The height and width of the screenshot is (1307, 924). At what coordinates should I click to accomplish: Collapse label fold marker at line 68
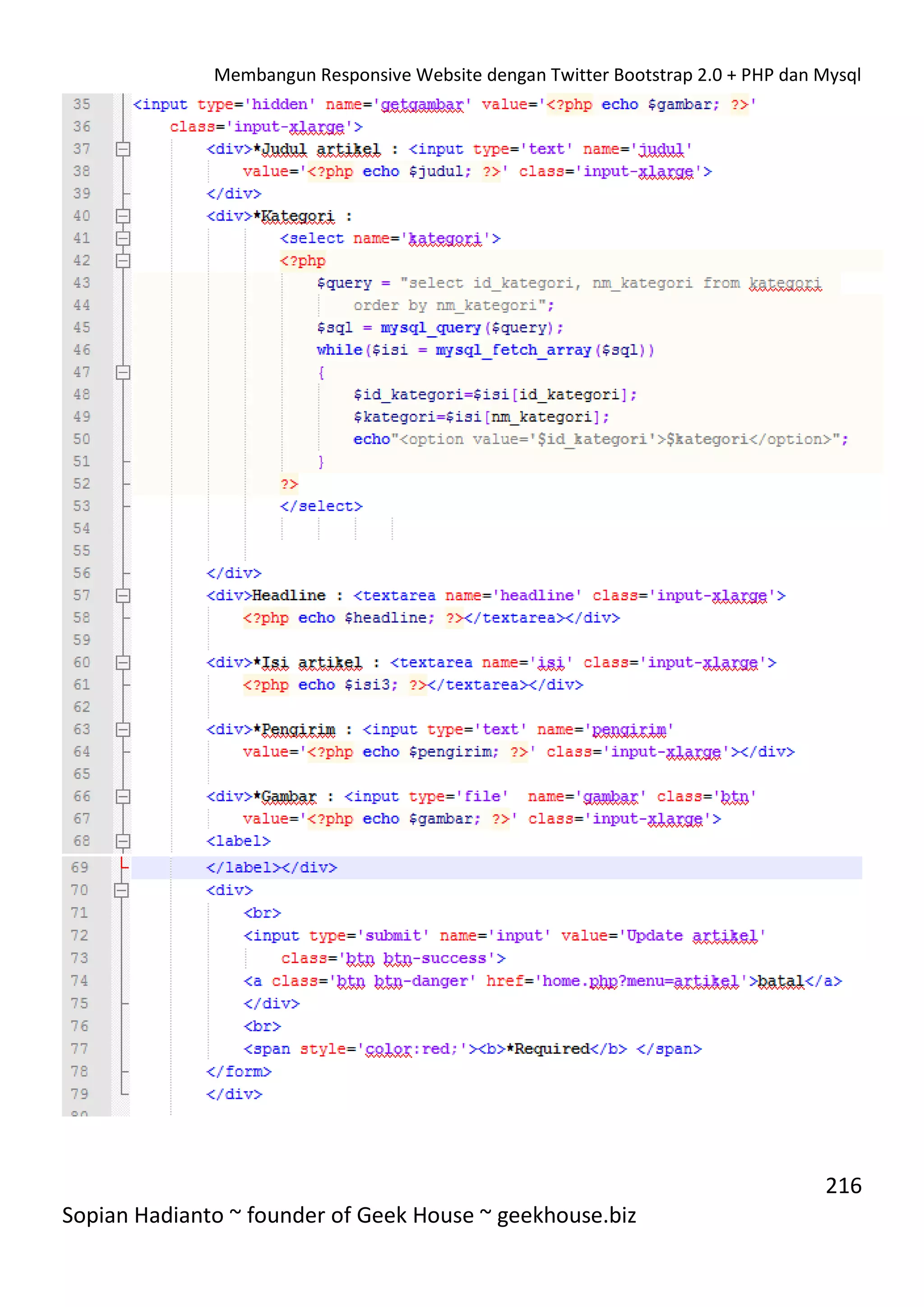tap(123, 841)
